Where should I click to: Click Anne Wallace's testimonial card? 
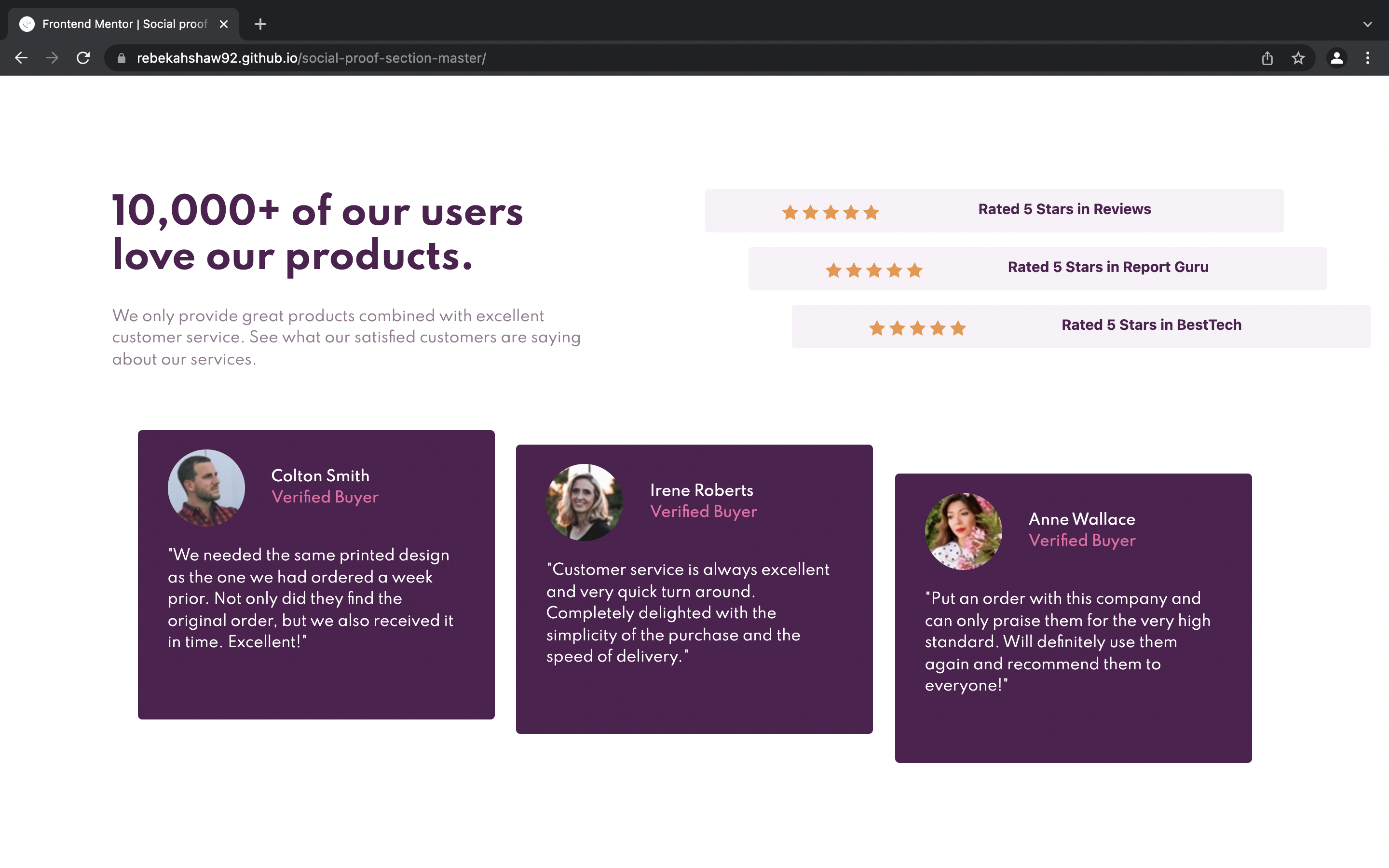point(1073,617)
